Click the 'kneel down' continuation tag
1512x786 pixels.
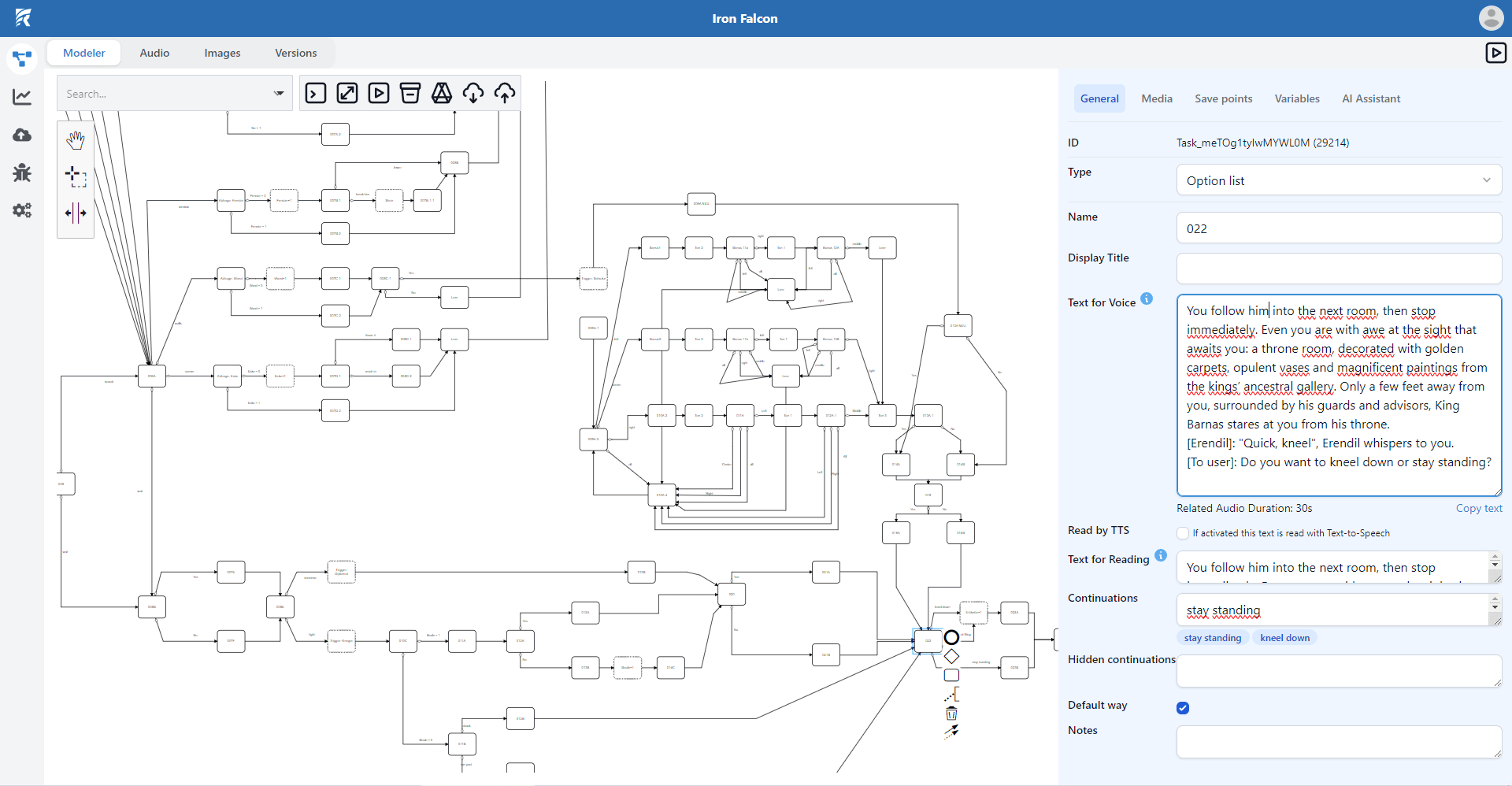(1285, 638)
